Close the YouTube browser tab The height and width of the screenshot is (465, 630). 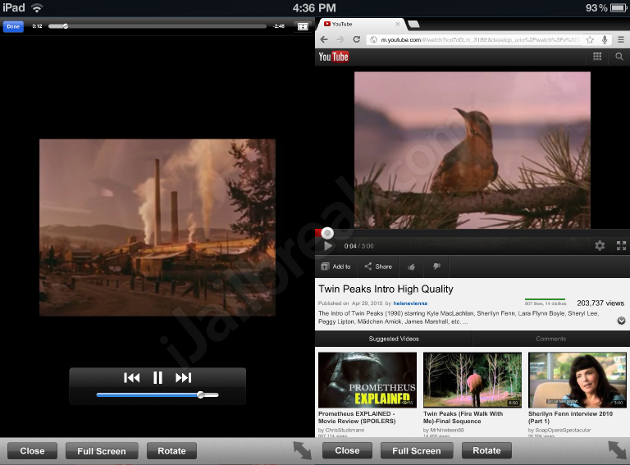pos(397,24)
